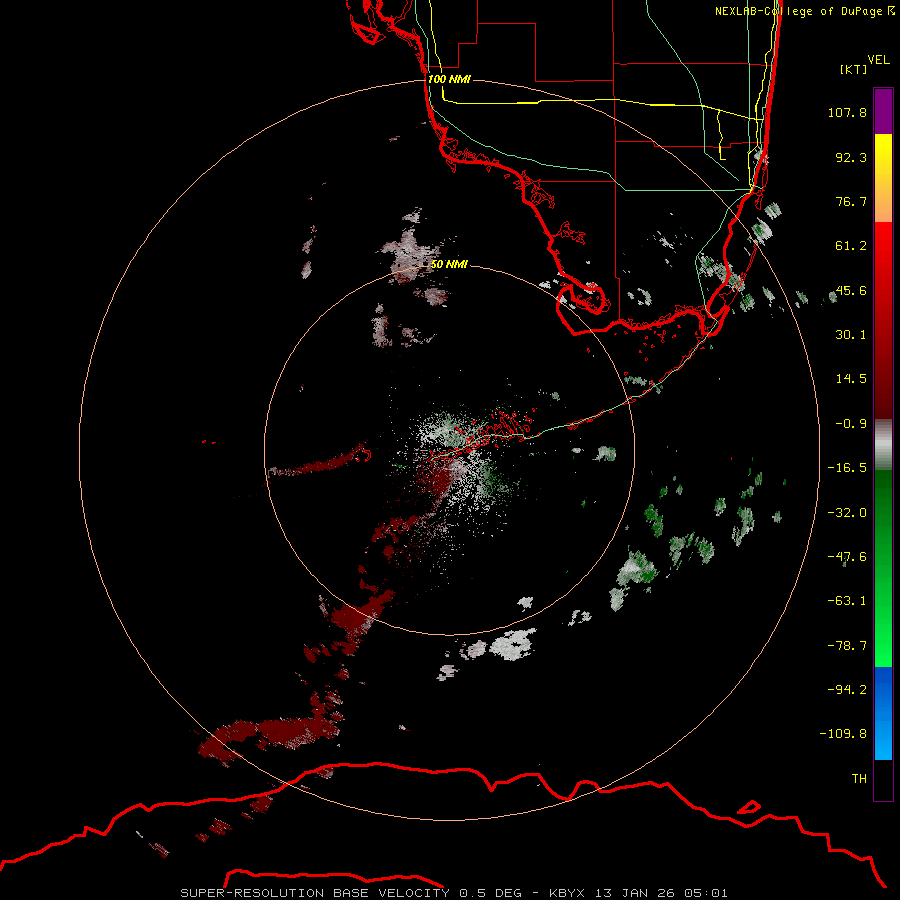
Task: Click the -78.7 velocity scale value
Action: click(x=847, y=646)
